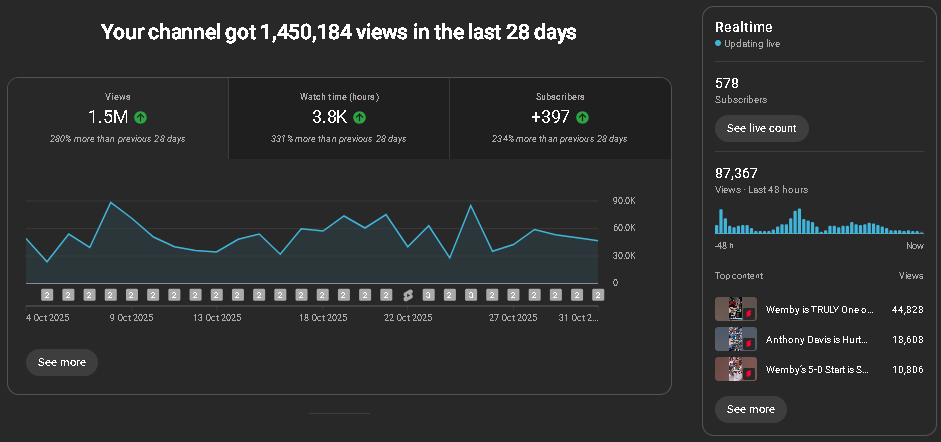Click See more below Top content list
The image size is (941, 442).
pyautogui.click(x=750, y=409)
